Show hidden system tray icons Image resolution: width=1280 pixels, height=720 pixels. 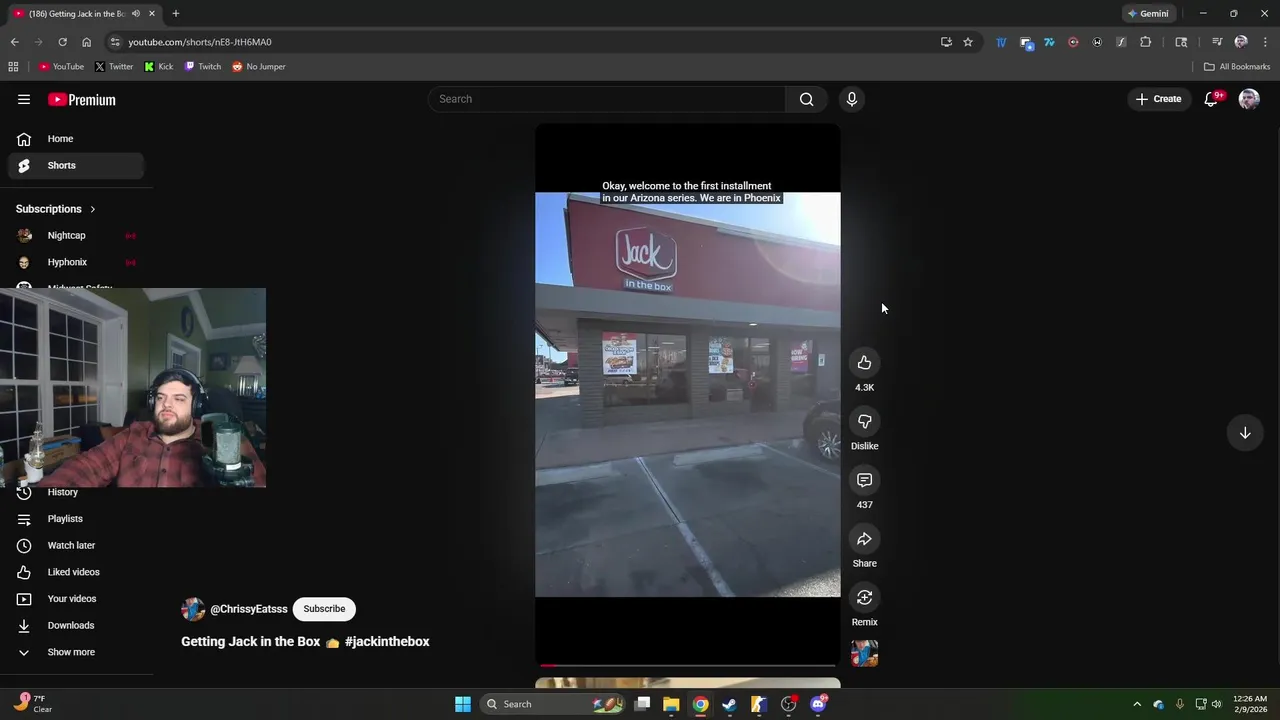[x=1137, y=704]
